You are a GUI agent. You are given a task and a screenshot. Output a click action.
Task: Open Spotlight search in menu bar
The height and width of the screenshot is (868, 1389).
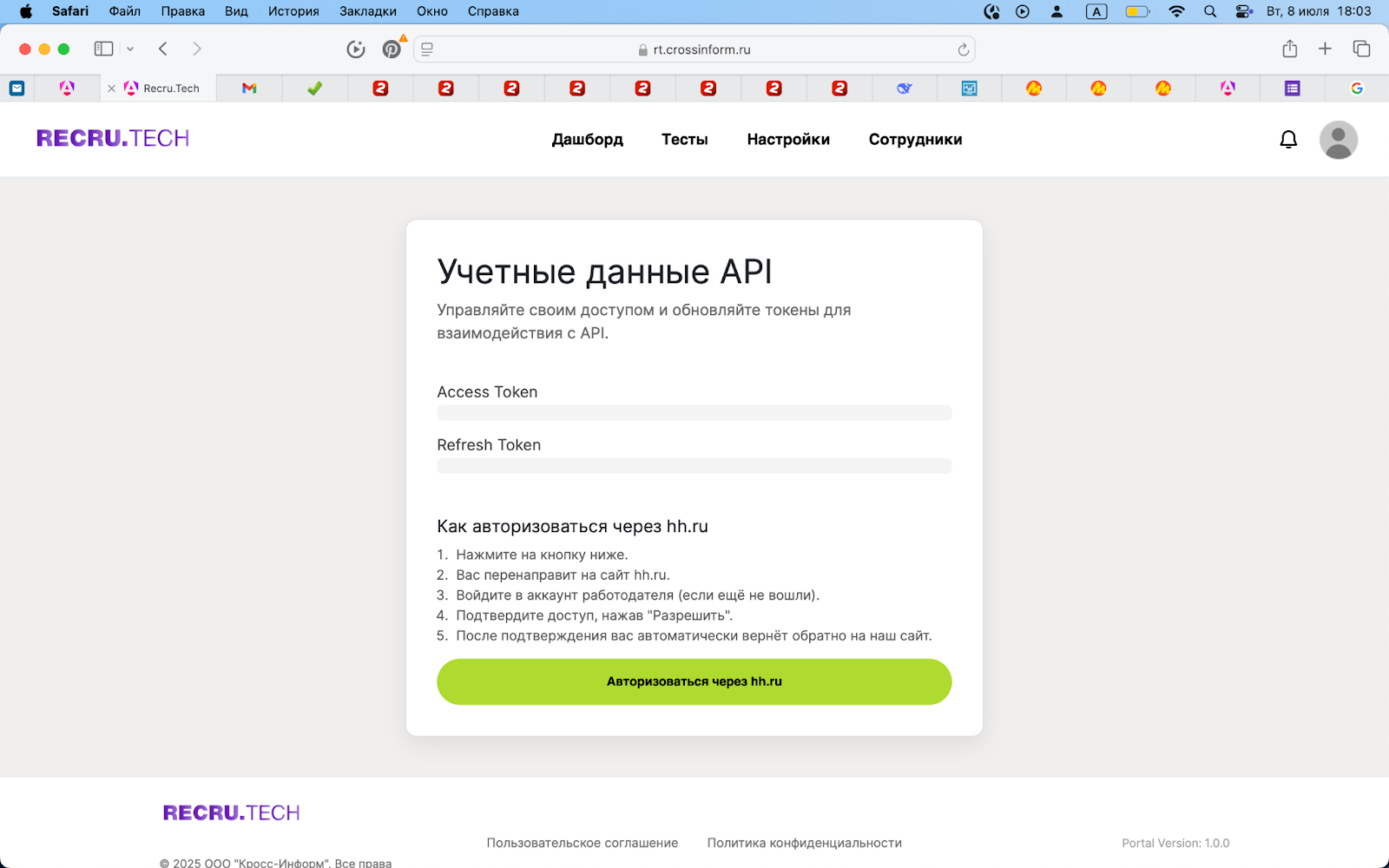pos(1210,11)
